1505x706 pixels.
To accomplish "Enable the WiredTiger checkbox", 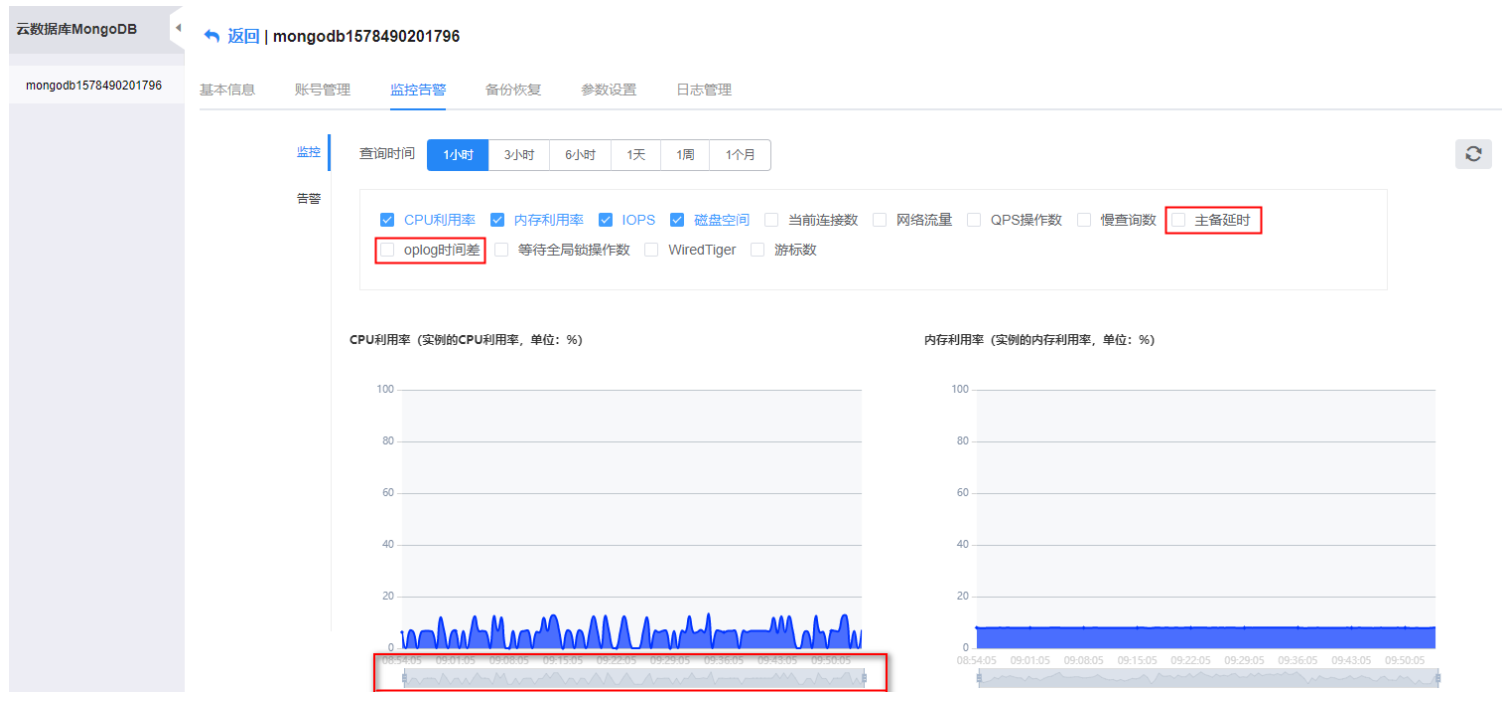I will click(x=651, y=250).
